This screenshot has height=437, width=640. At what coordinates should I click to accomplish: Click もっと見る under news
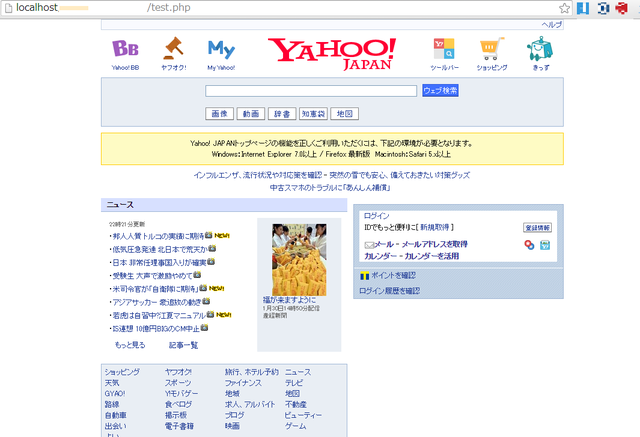(130, 345)
